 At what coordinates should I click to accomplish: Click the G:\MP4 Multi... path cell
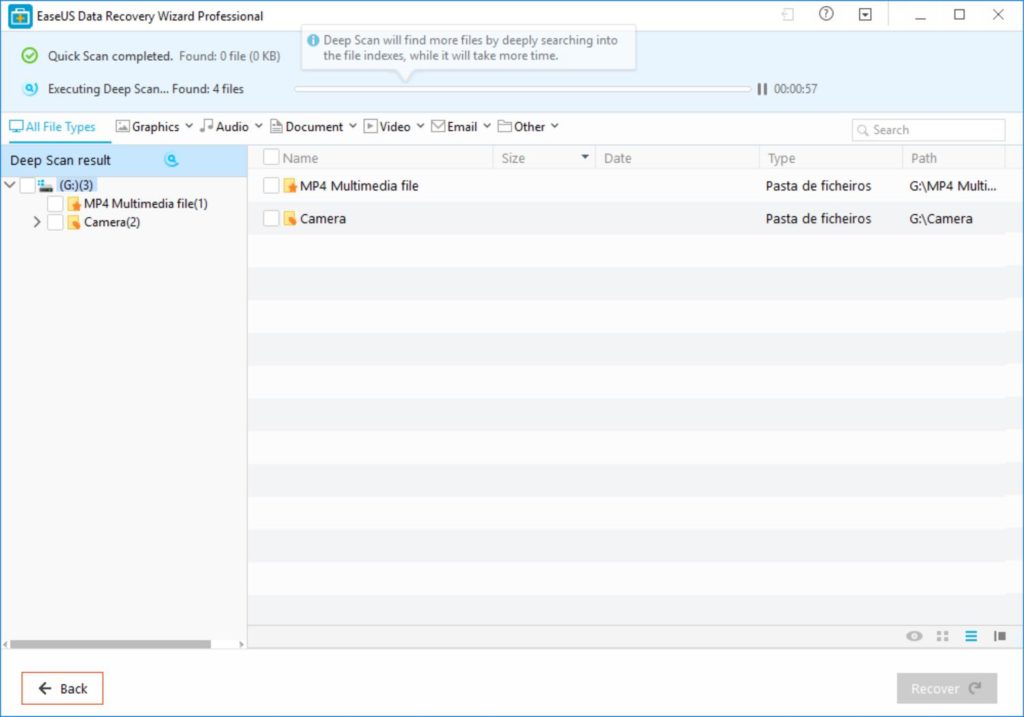[x=953, y=186]
